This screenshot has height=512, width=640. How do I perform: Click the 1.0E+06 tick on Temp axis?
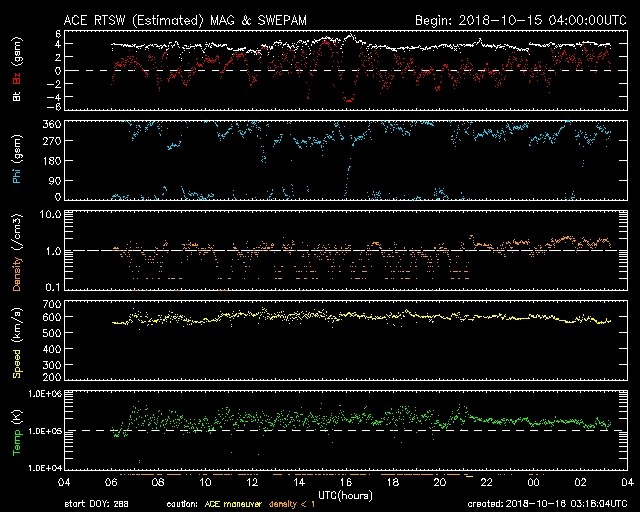(x=36, y=393)
